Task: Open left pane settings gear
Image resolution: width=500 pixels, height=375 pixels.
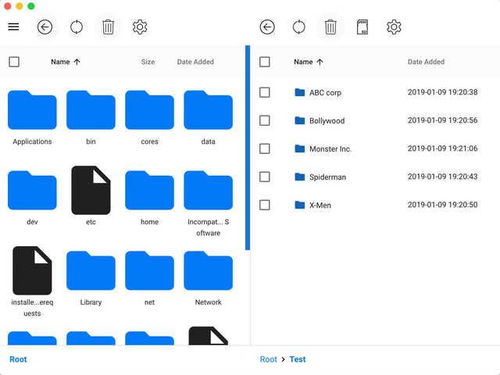Action: (x=140, y=27)
